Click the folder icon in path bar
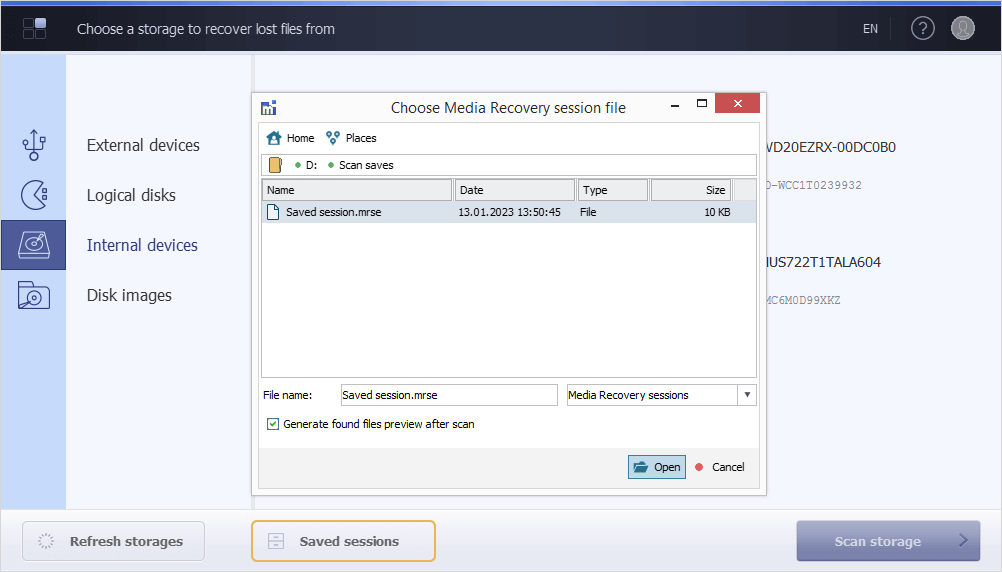The image size is (1002, 572). coord(275,165)
